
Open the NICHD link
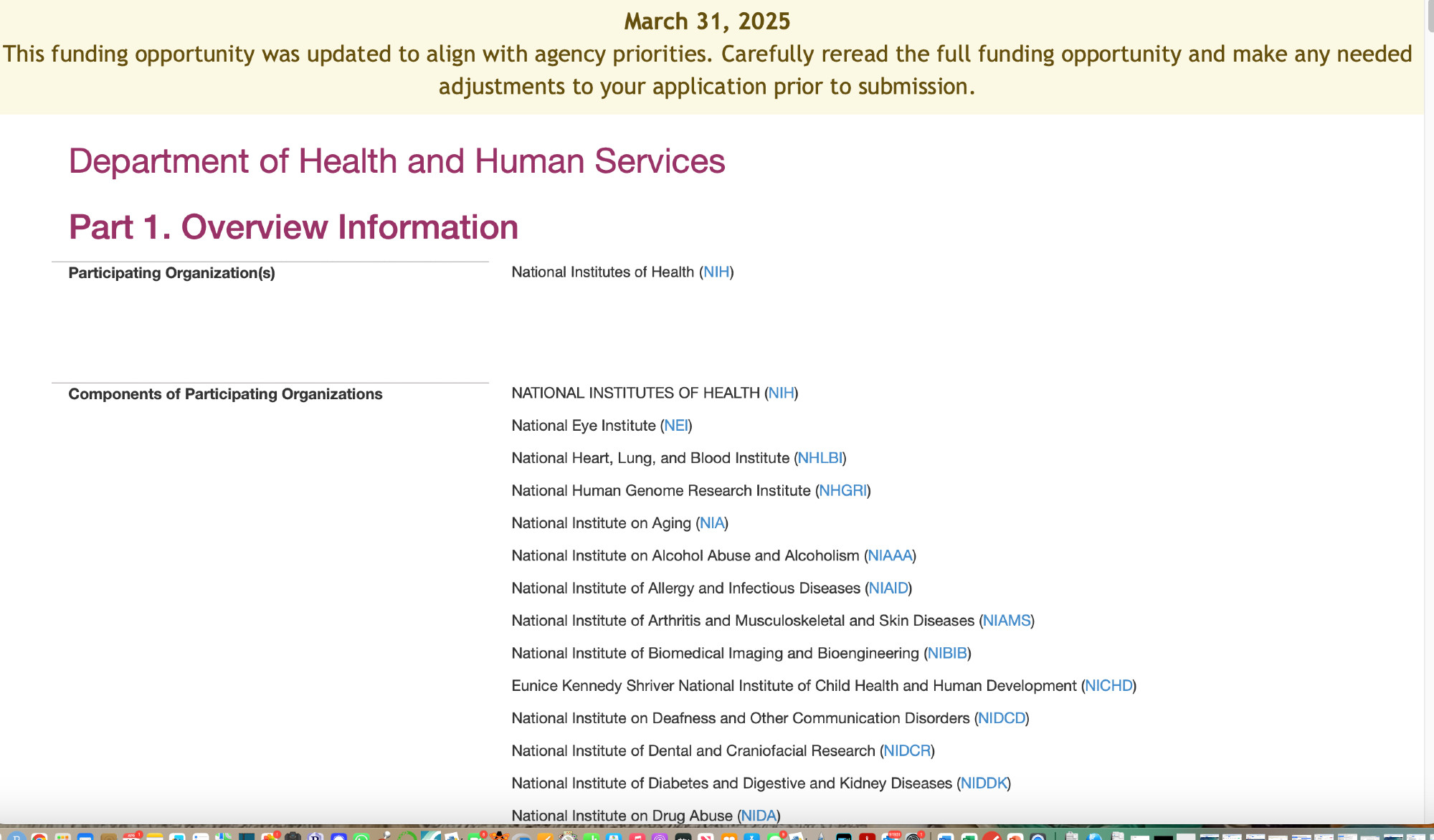point(1108,686)
